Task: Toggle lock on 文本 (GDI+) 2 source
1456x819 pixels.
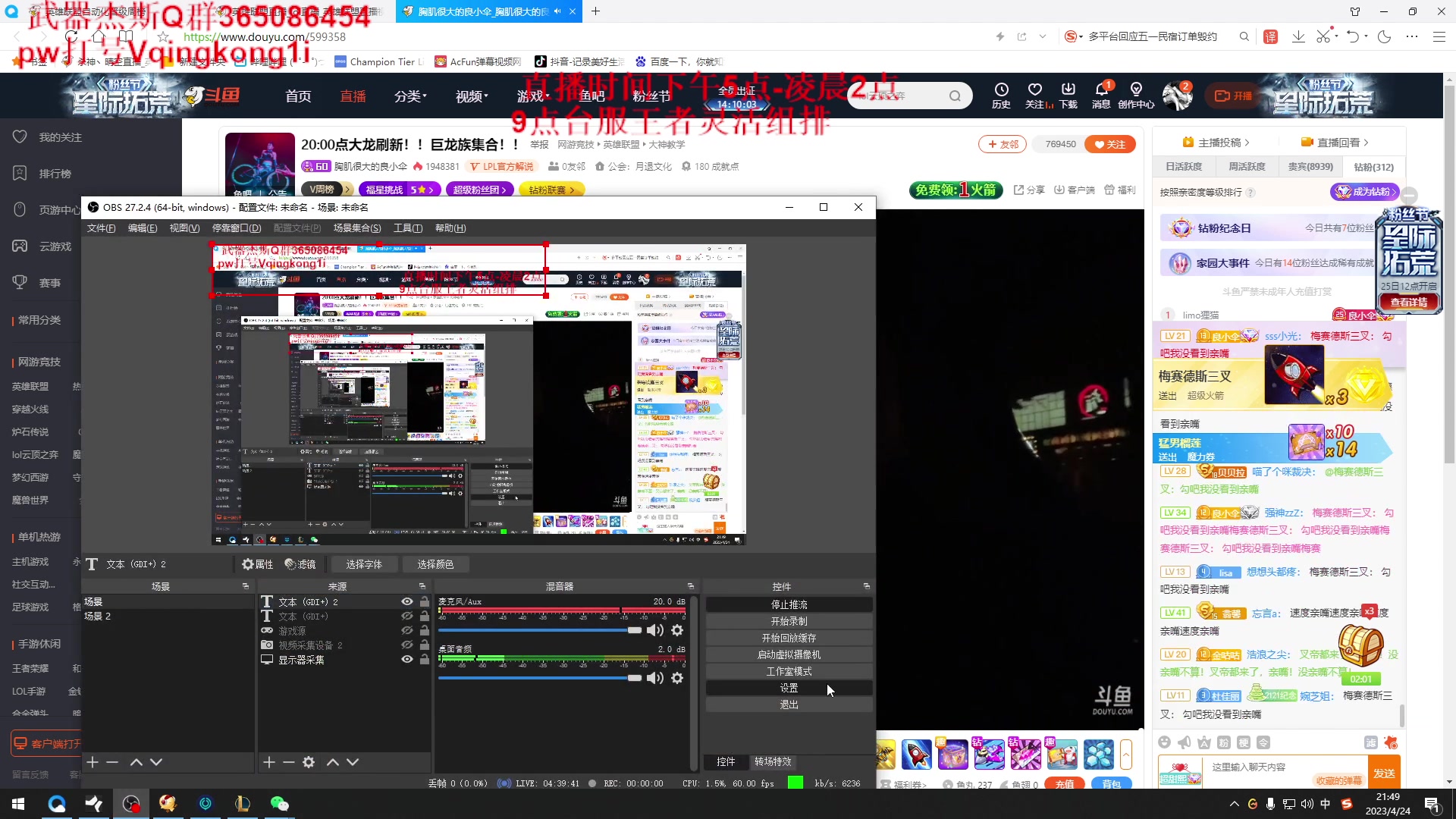Action: point(425,601)
